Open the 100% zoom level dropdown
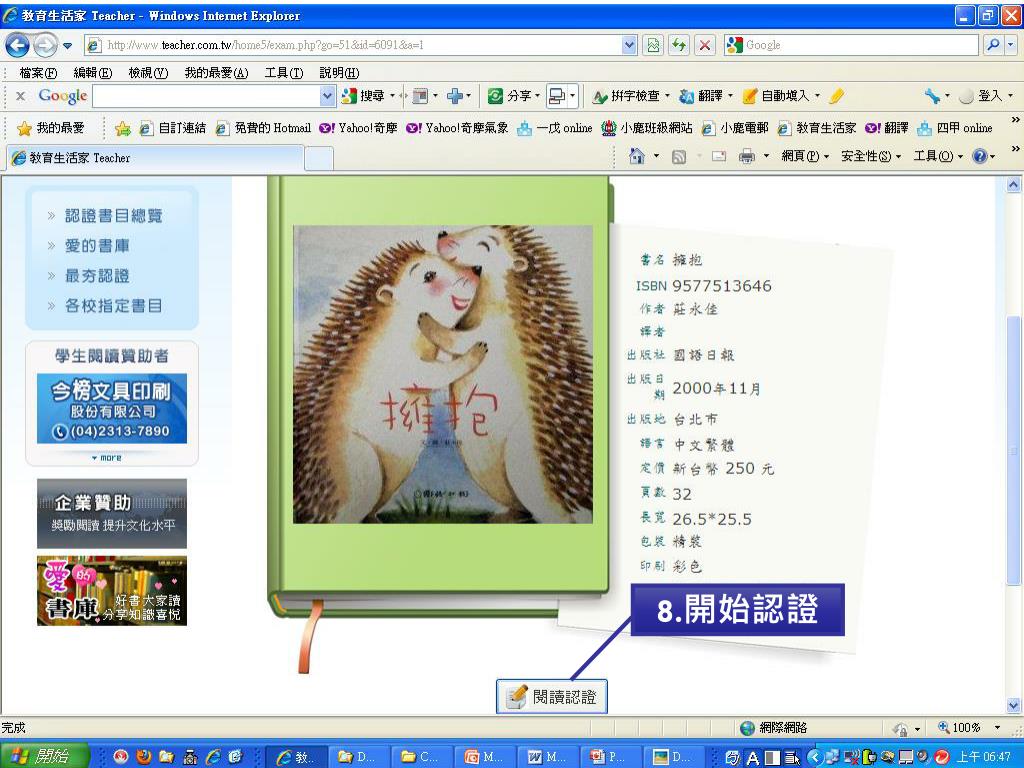 pos(997,728)
